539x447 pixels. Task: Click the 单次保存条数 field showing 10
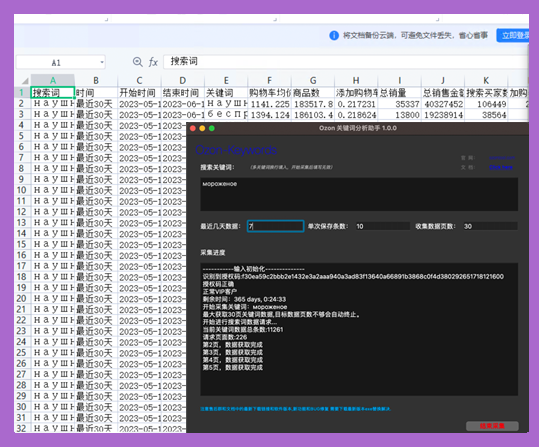pyautogui.click(x=382, y=226)
